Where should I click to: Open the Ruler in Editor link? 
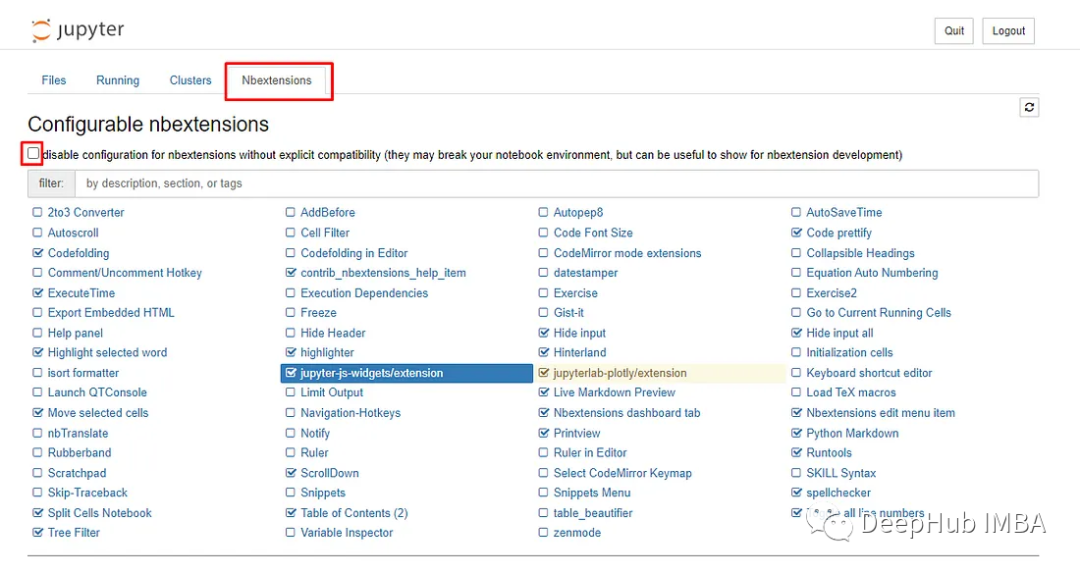(590, 452)
